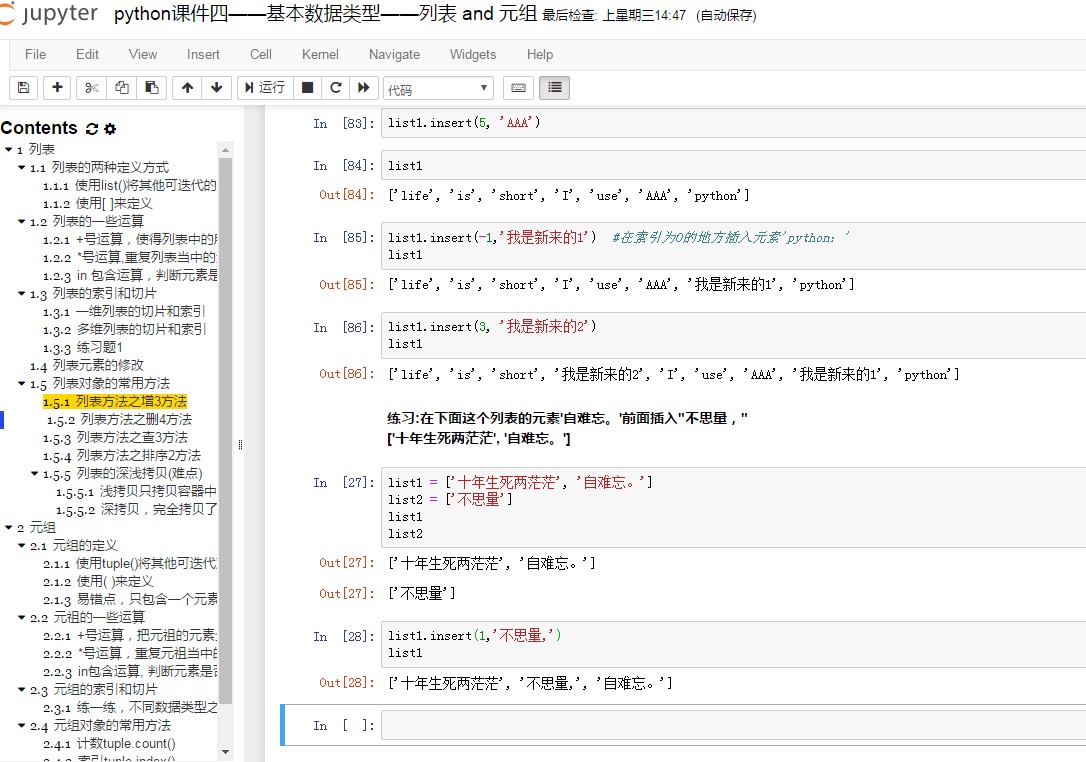Go to 1.5.4 列表方法之排序2方法
The image size is (1086, 762).
(122, 456)
